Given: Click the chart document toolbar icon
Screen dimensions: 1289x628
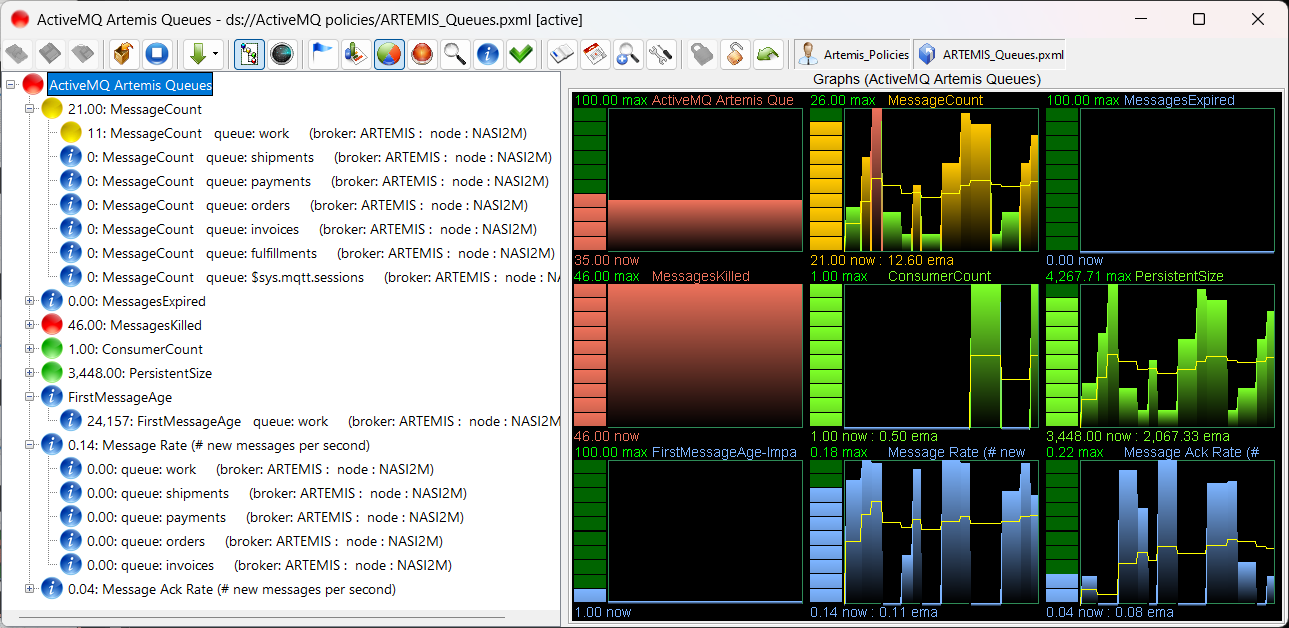Looking at the screenshot, I should click(x=356, y=54).
